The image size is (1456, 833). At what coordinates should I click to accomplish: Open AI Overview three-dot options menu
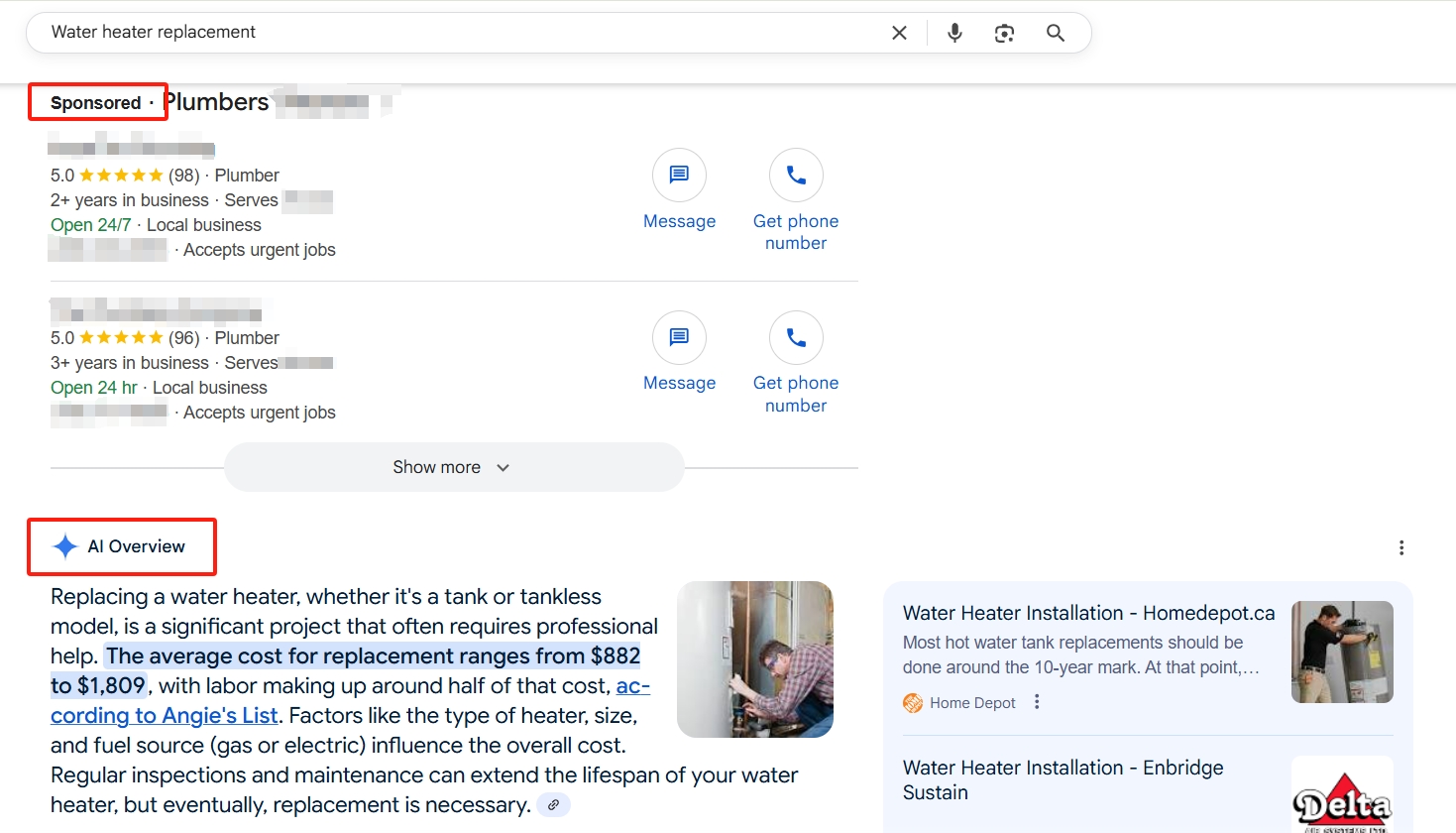(1400, 547)
